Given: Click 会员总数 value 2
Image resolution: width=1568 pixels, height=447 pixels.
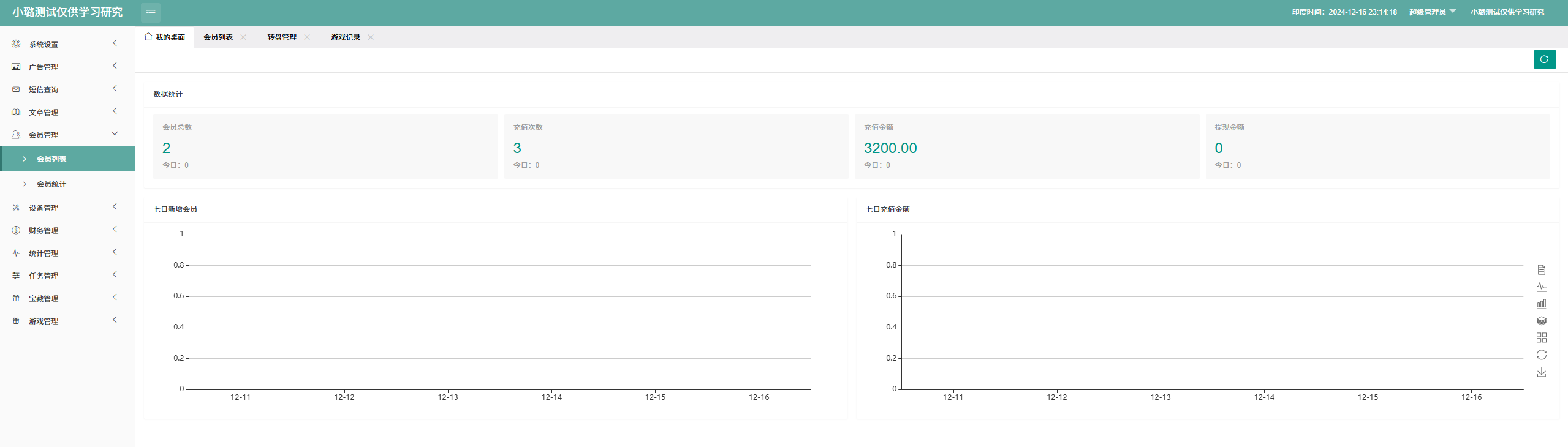Looking at the screenshot, I should [167, 148].
